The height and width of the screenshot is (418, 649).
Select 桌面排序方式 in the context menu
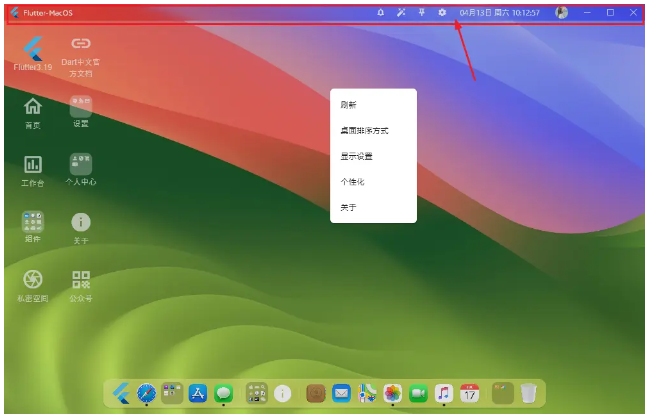[x=373, y=130]
